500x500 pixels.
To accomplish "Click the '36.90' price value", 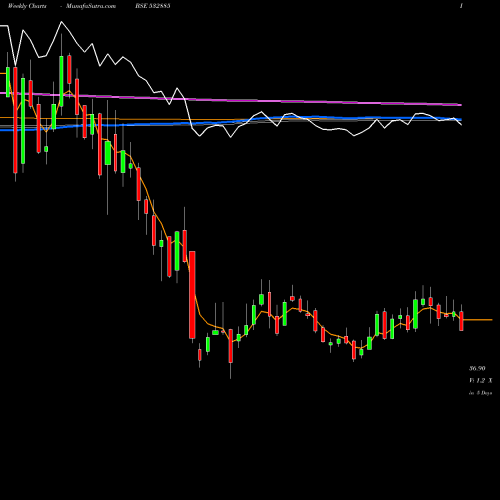I will click(x=477, y=368).
